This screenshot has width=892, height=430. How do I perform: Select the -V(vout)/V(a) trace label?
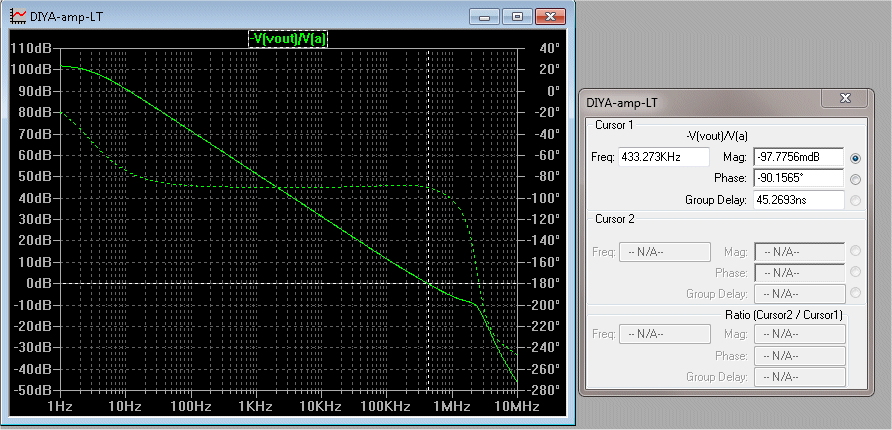(288, 39)
